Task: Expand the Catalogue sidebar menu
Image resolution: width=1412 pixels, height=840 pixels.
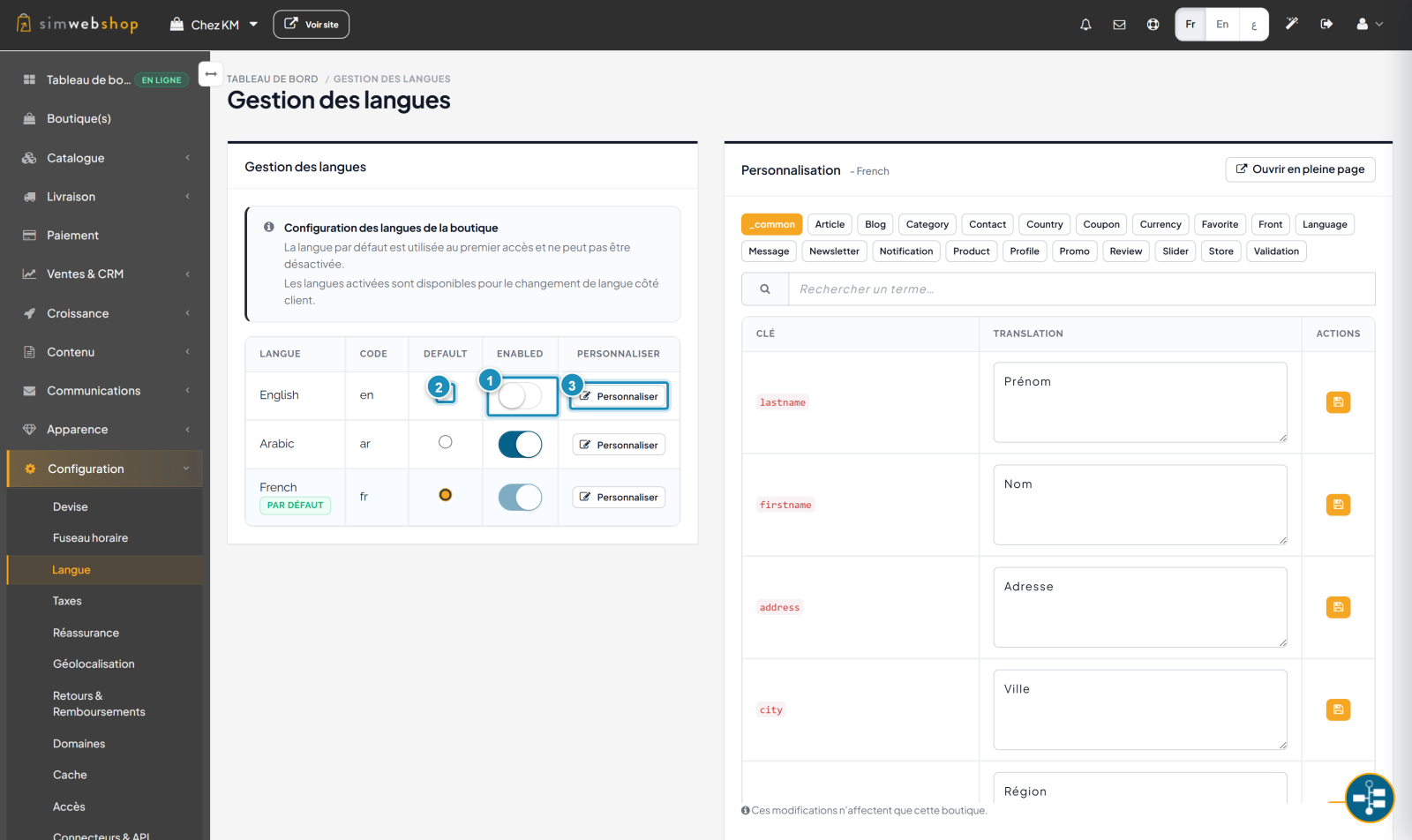Action: pyautogui.click(x=105, y=158)
